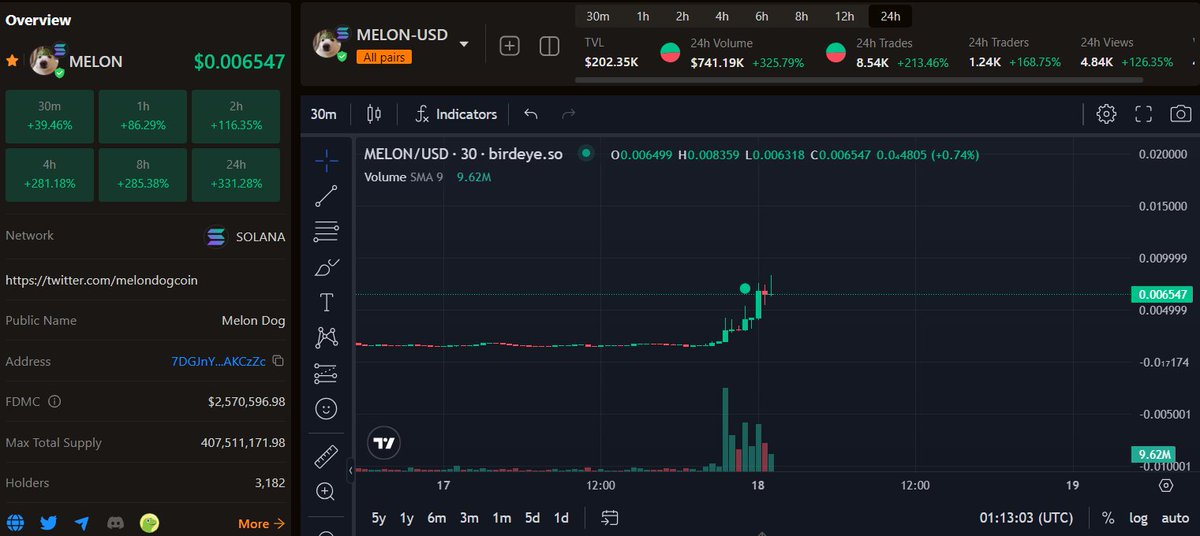Select the brush drawing tool
The height and width of the screenshot is (536, 1200).
pyautogui.click(x=326, y=267)
